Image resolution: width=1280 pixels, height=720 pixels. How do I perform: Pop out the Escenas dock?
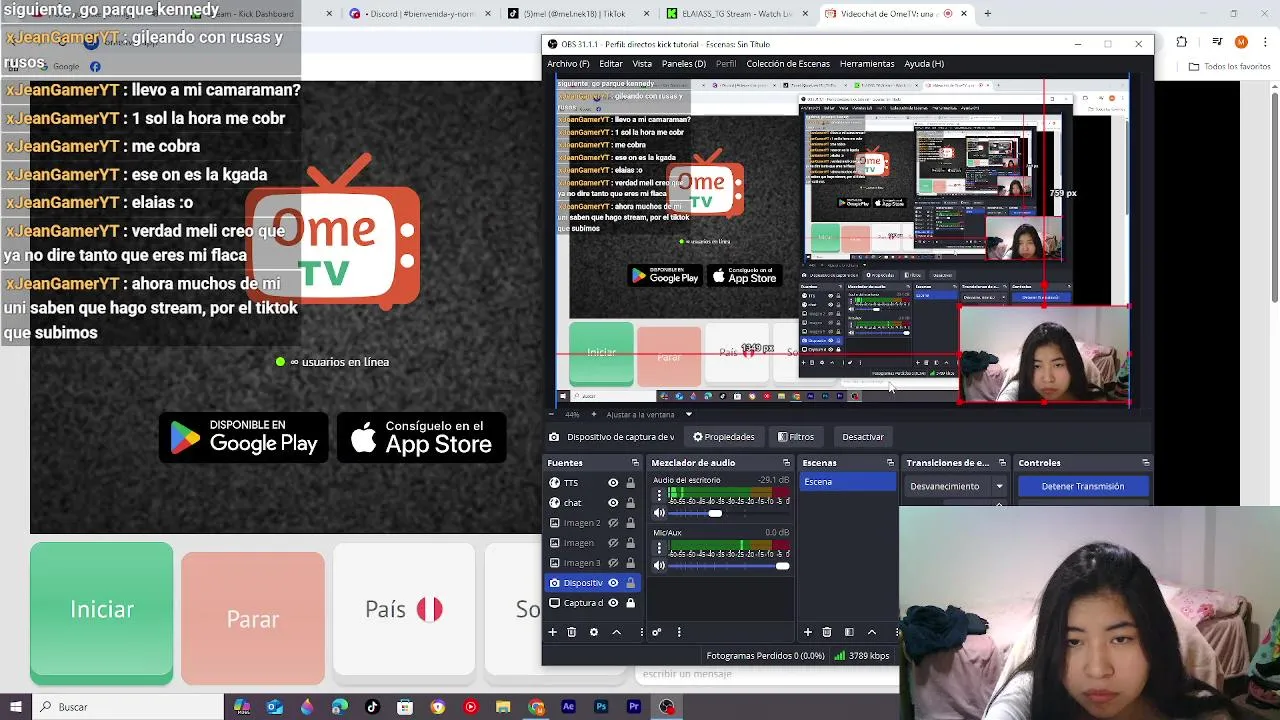tap(890, 463)
